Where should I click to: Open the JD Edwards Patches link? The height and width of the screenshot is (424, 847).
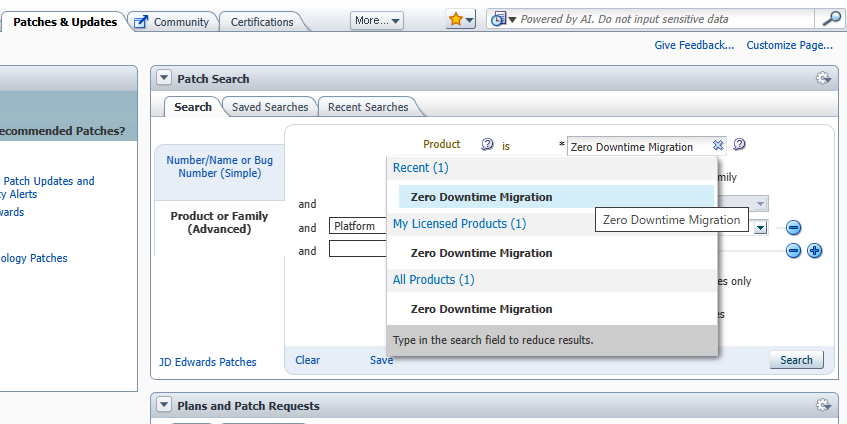click(x=207, y=362)
